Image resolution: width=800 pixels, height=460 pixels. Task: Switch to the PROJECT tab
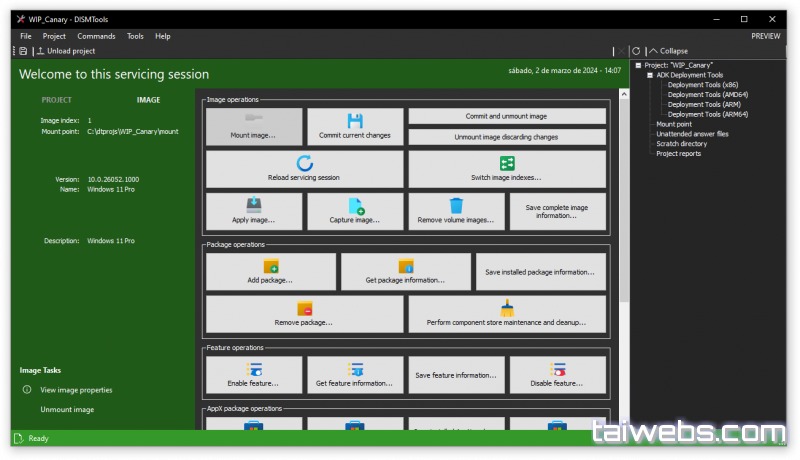(x=56, y=100)
